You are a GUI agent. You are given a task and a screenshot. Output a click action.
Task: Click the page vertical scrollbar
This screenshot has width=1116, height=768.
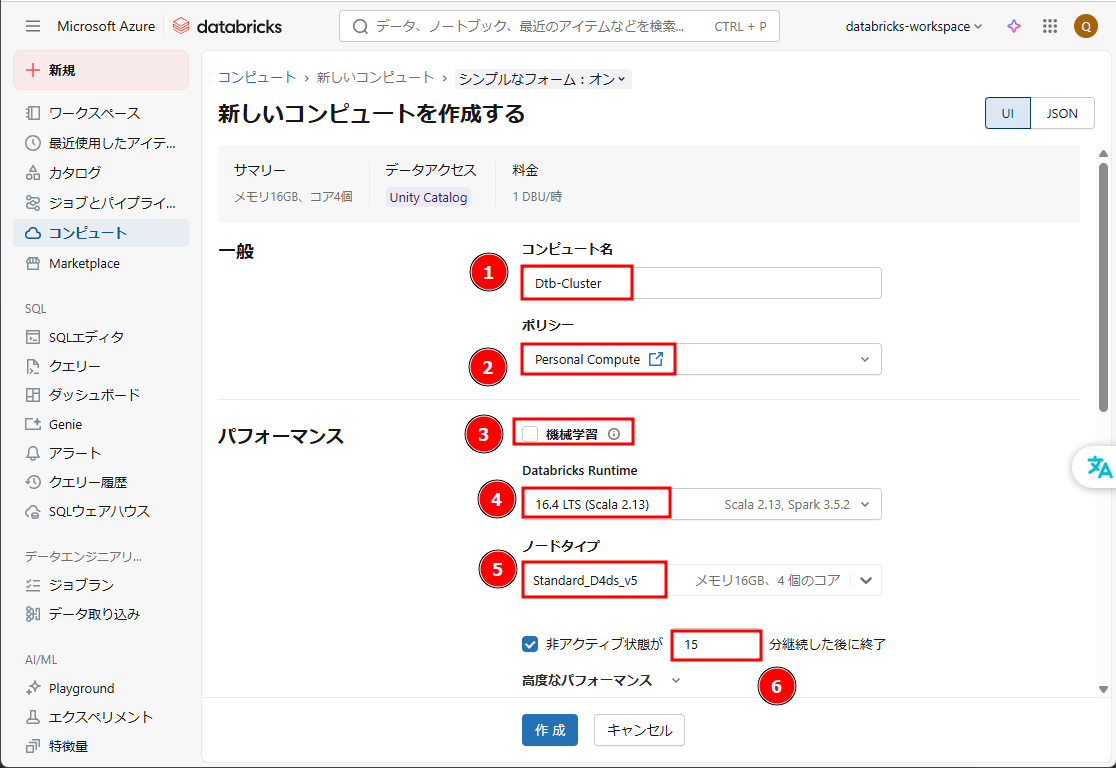pos(1103,280)
